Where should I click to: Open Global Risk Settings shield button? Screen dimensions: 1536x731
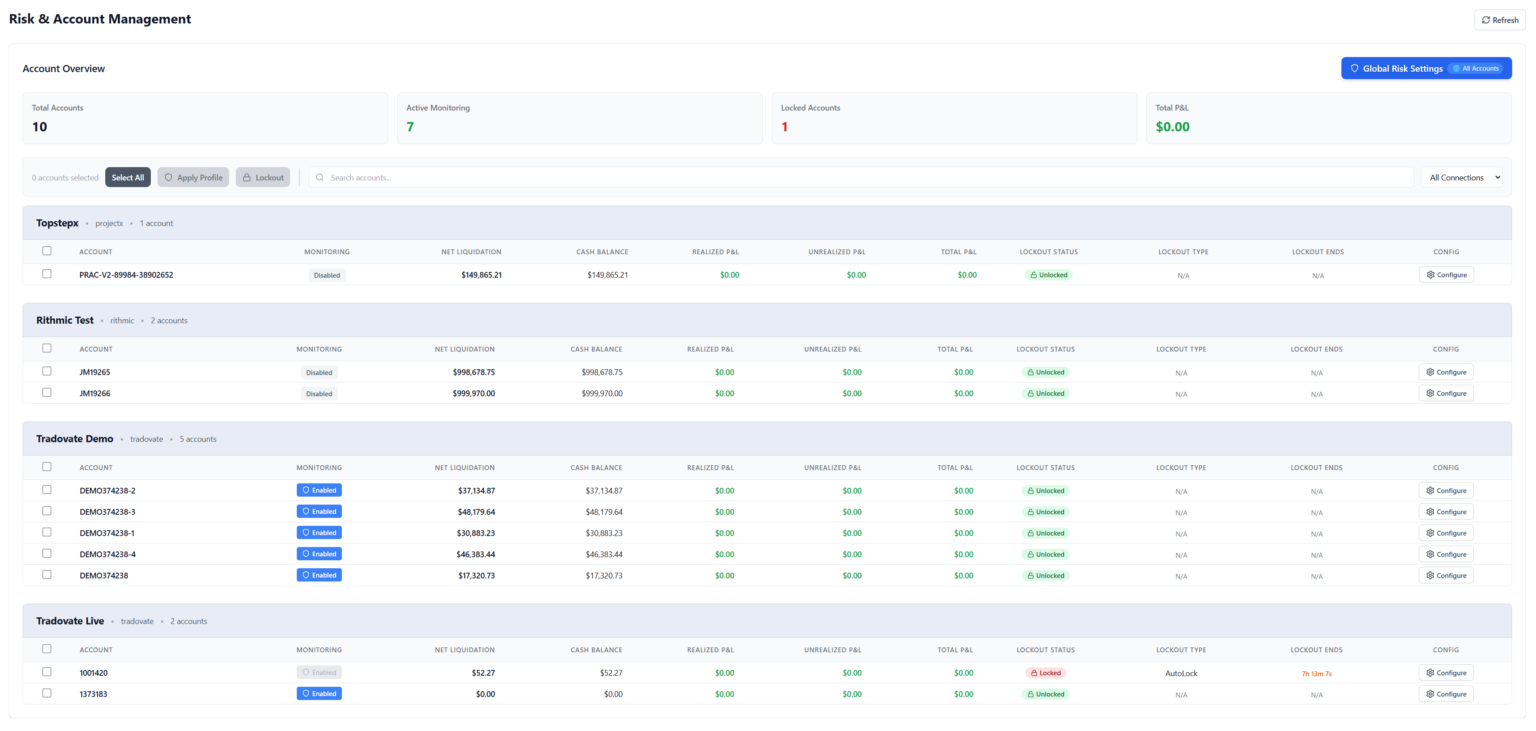pos(1425,68)
